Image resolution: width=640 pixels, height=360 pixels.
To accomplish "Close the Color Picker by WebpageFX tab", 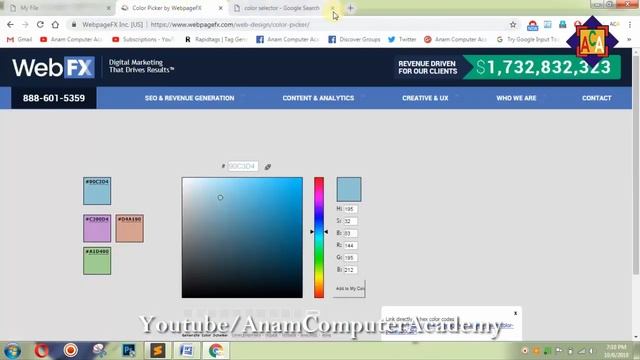I will point(220,8).
